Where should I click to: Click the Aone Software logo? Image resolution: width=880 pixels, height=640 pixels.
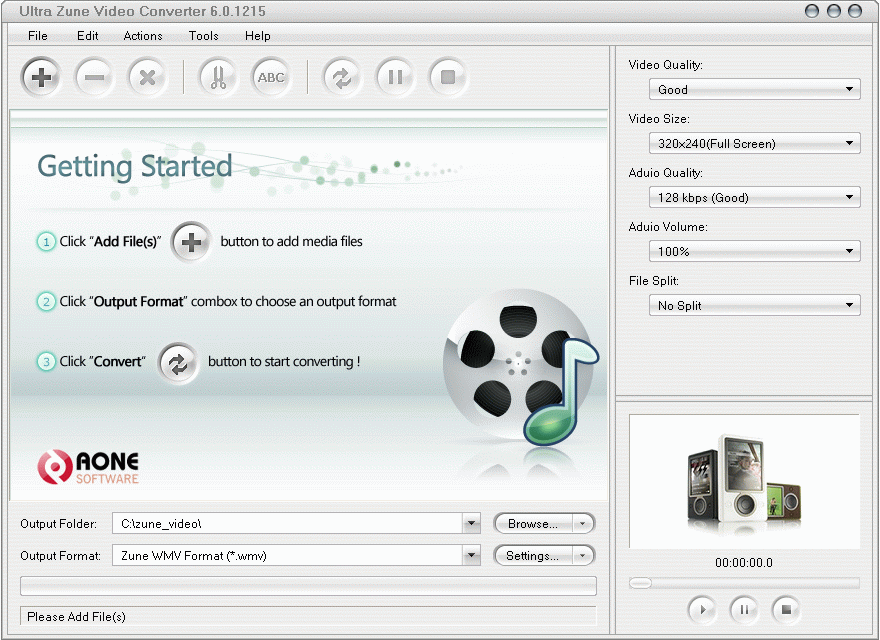pyautogui.click(x=88, y=467)
